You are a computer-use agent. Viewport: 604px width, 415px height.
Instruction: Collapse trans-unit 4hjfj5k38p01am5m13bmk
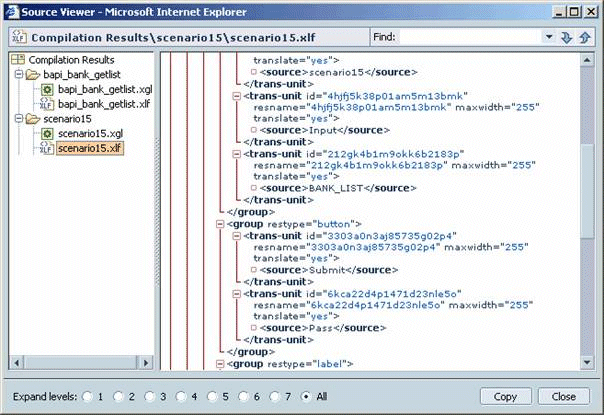pyautogui.click(x=237, y=96)
